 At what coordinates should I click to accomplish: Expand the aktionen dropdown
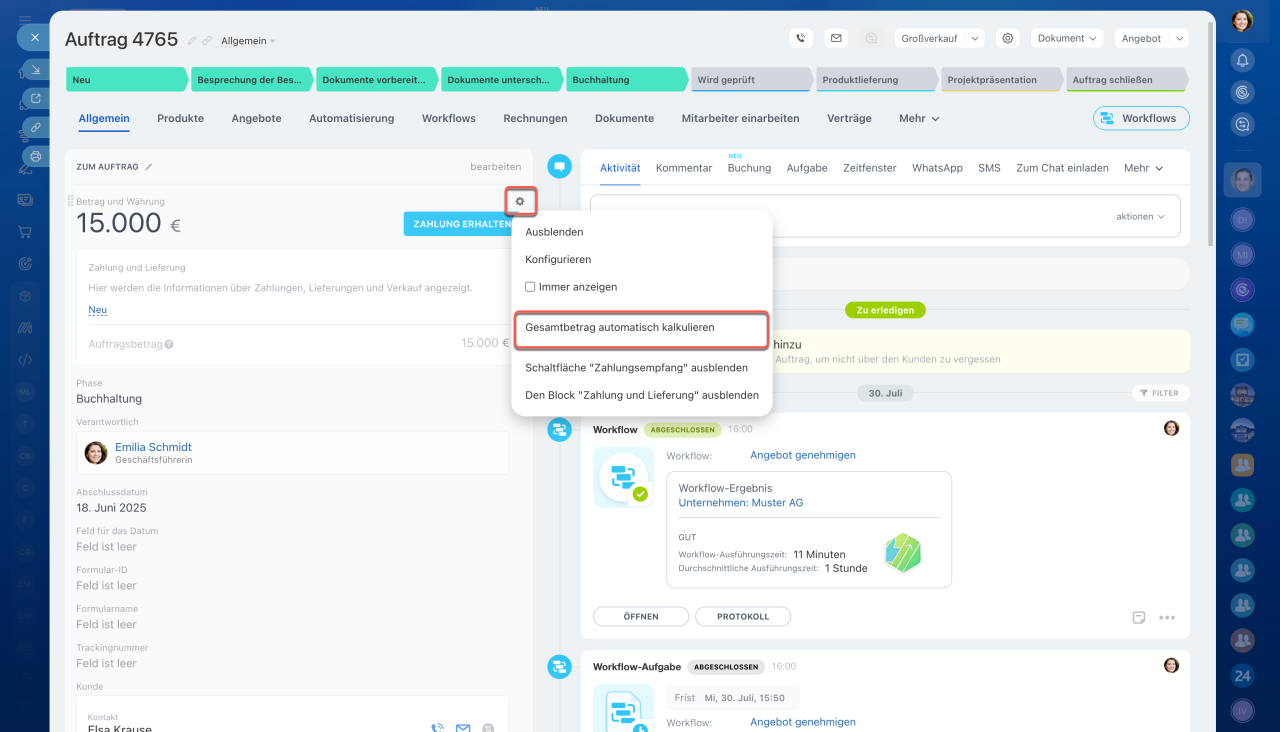coord(1140,216)
